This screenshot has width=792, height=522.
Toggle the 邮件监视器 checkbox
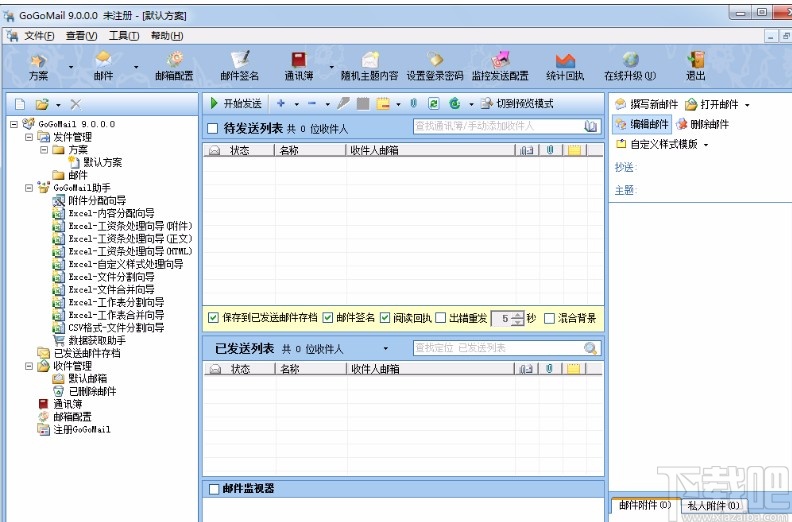[x=214, y=489]
